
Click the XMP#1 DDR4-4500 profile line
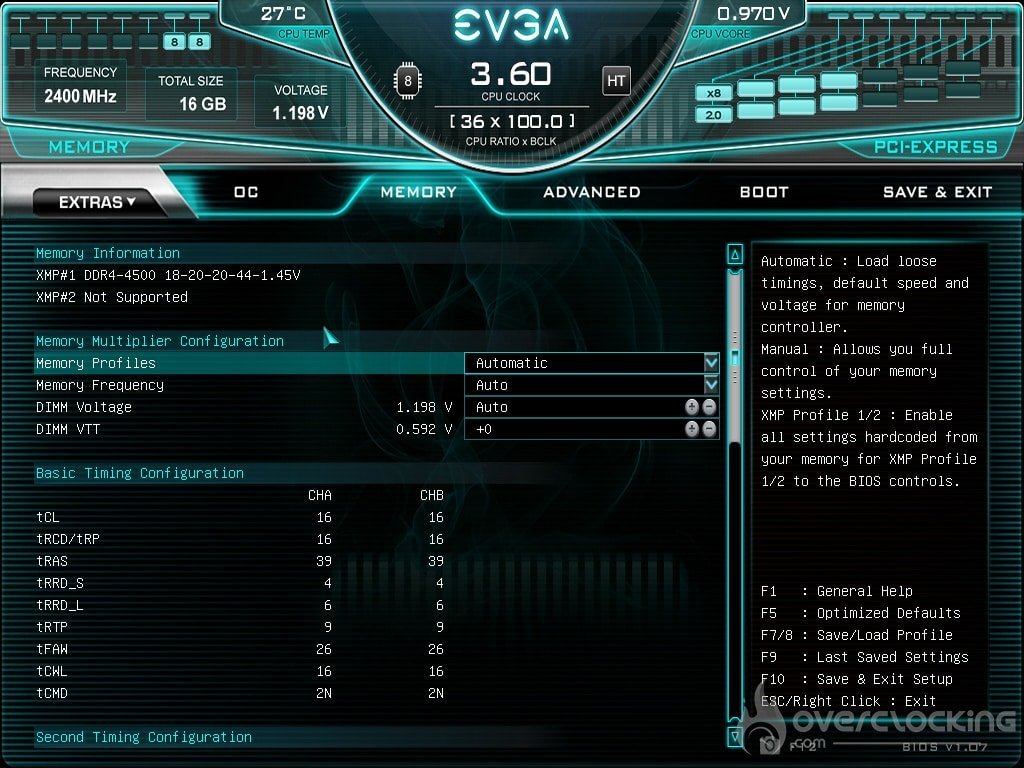[x=168, y=275]
